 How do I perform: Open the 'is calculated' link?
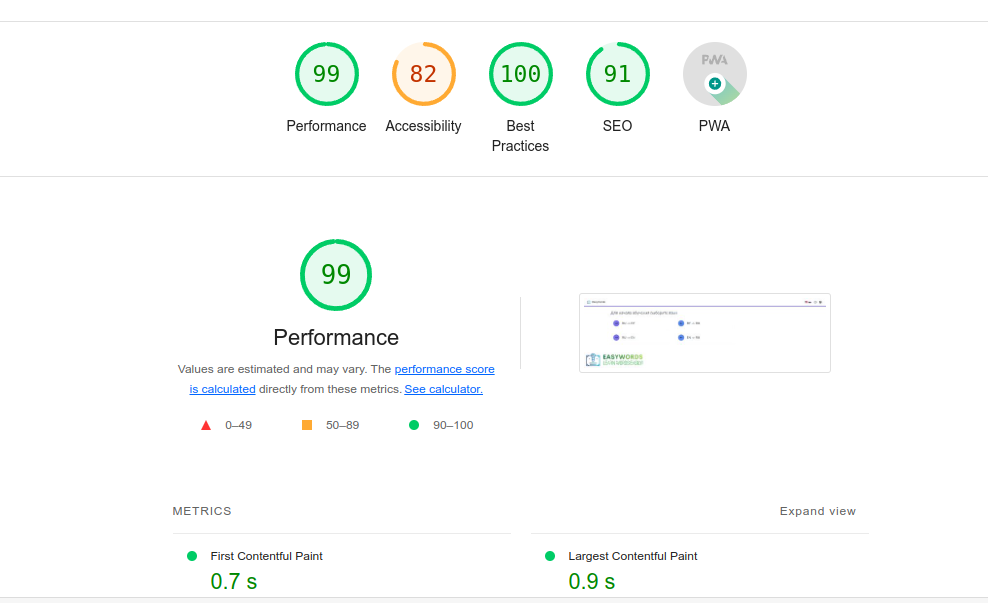point(222,389)
